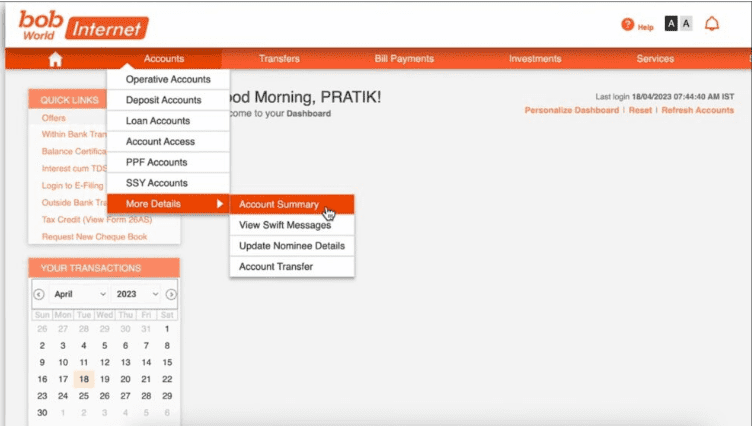Open the Offers quick link
Screen dimensions: 752x426
pos(53,118)
